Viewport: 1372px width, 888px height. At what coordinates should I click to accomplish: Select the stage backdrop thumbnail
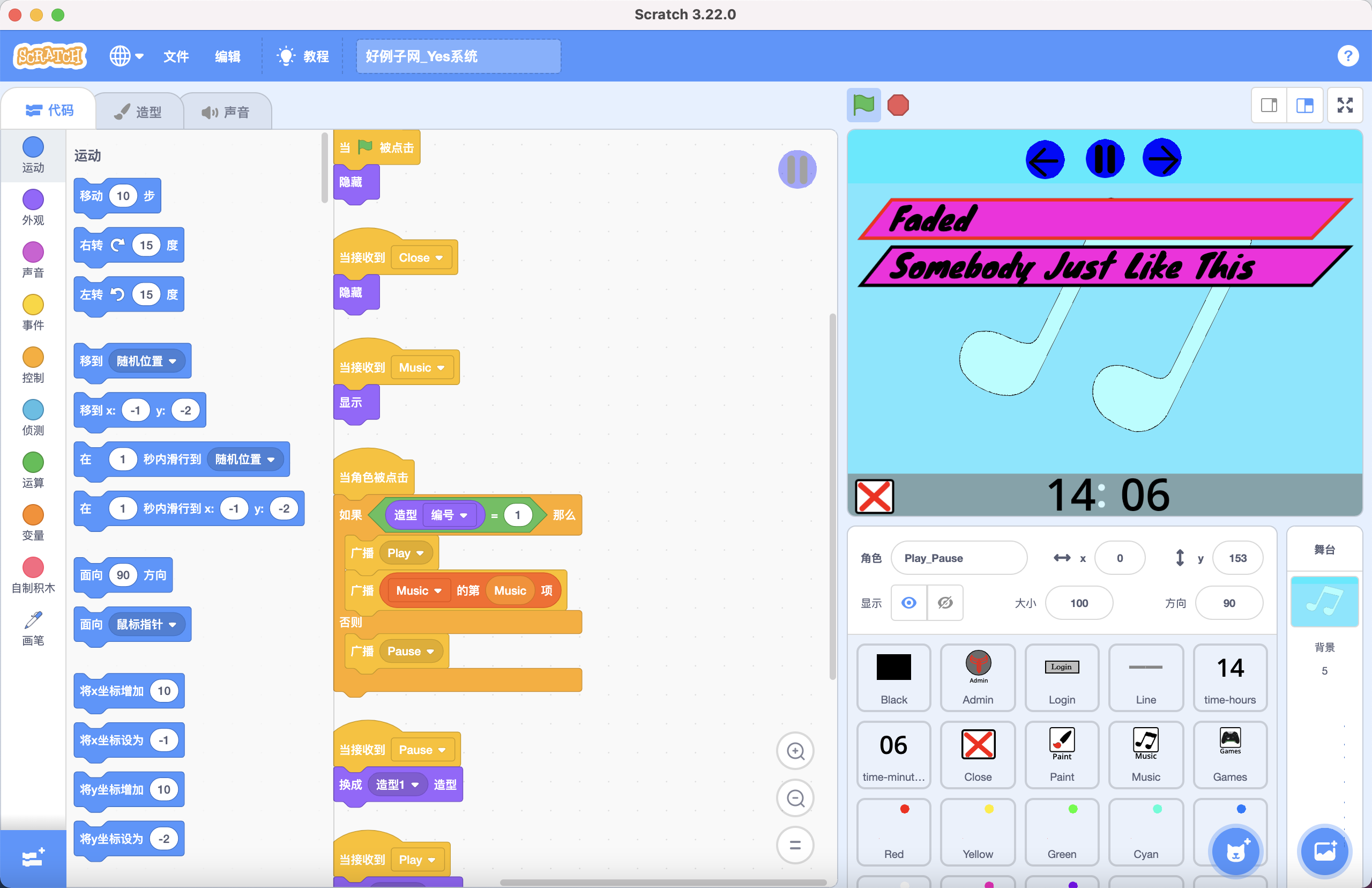point(1324,601)
